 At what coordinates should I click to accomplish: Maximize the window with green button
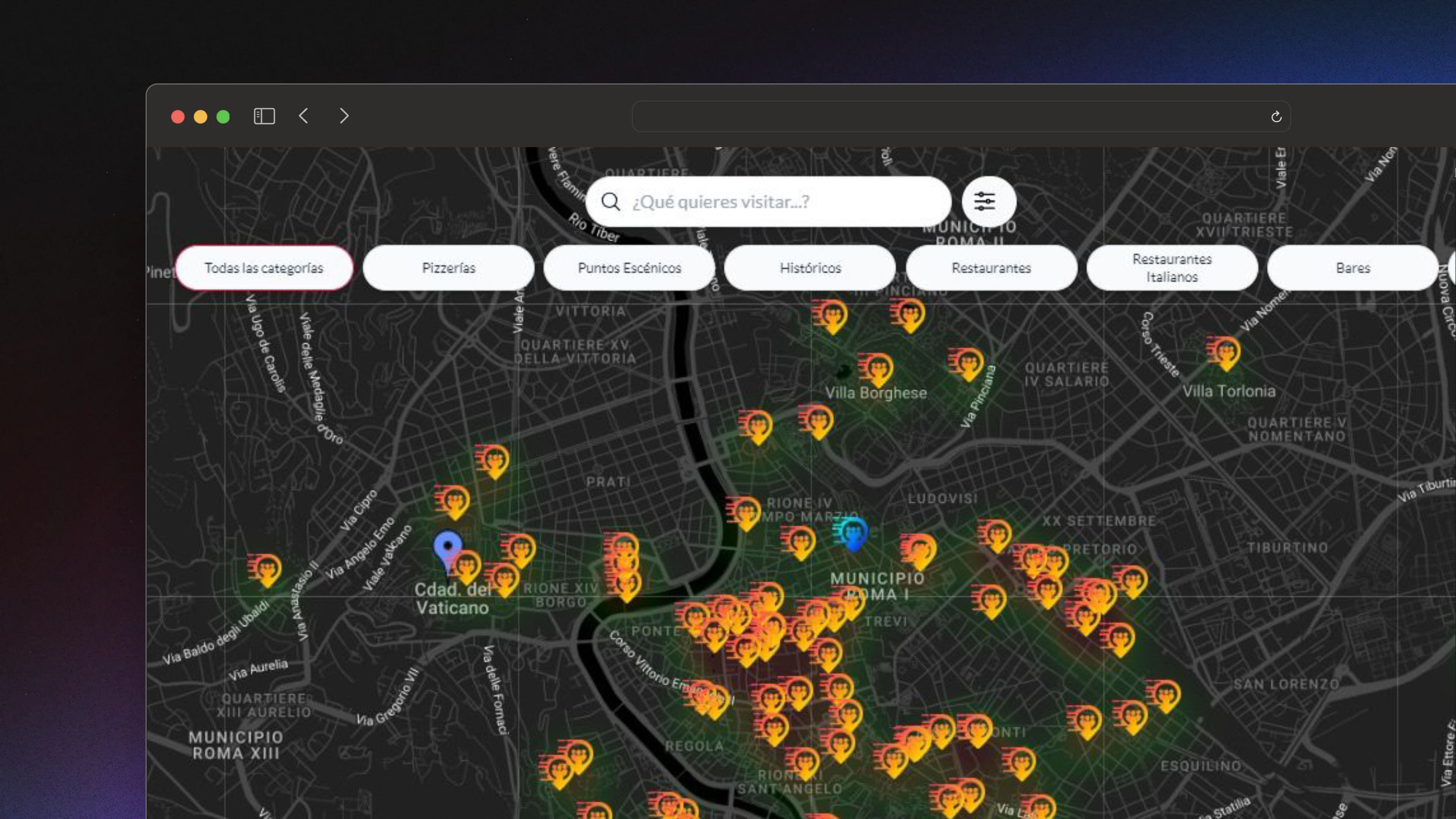tap(223, 116)
